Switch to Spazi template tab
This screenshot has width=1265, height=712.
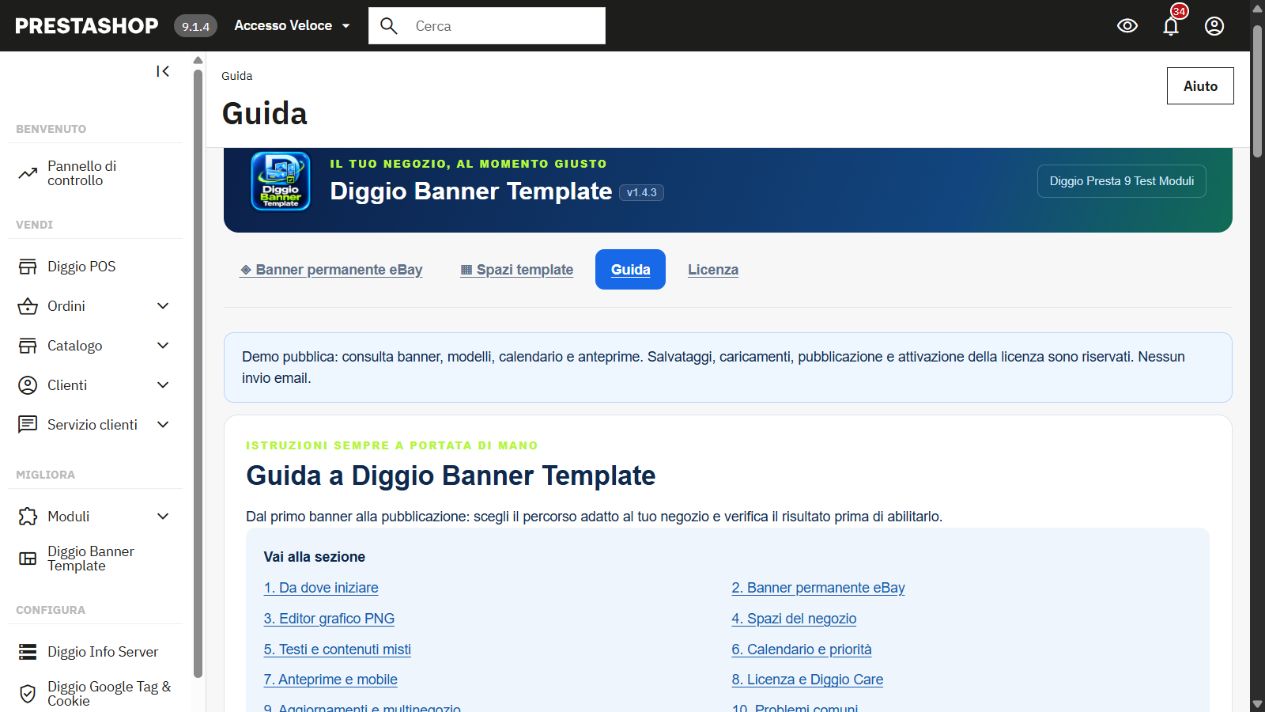(x=517, y=270)
